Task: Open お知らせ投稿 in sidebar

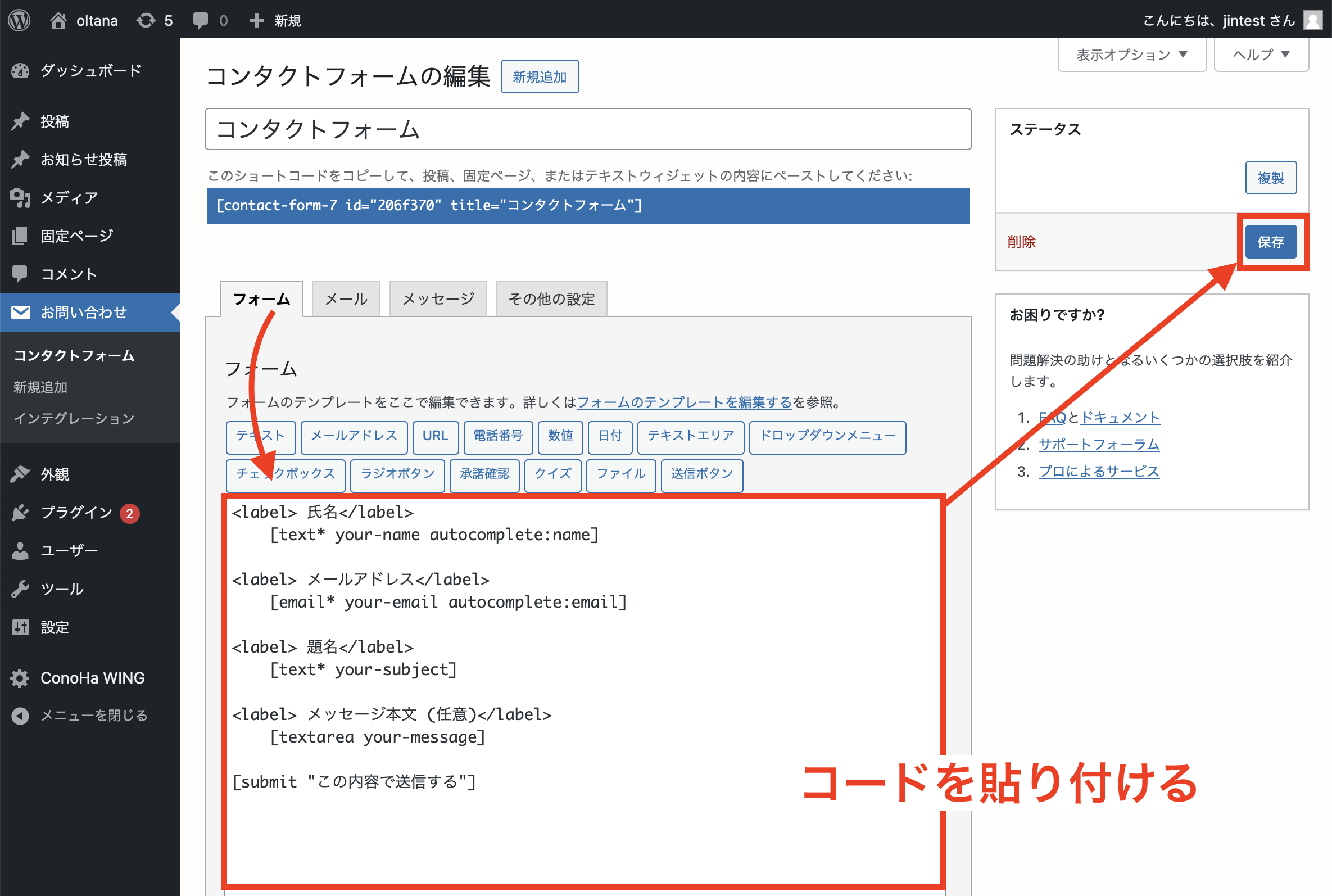Action: click(90, 160)
